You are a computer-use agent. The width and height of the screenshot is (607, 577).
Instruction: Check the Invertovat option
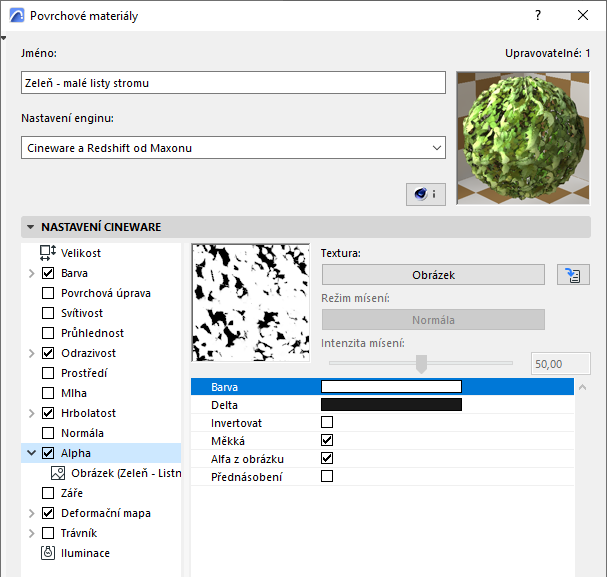click(327, 422)
